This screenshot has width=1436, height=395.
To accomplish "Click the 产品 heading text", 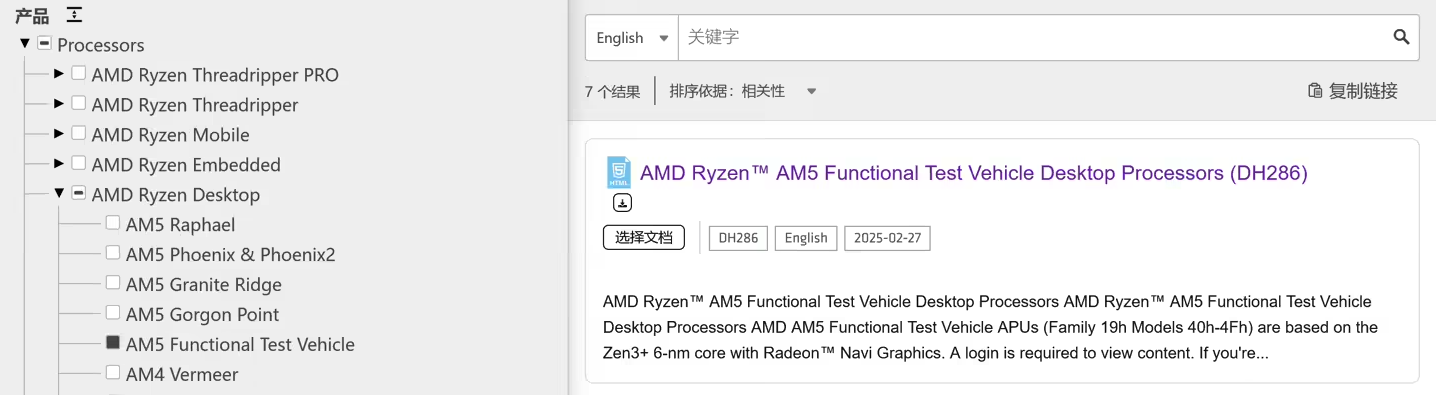I will coord(32,15).
